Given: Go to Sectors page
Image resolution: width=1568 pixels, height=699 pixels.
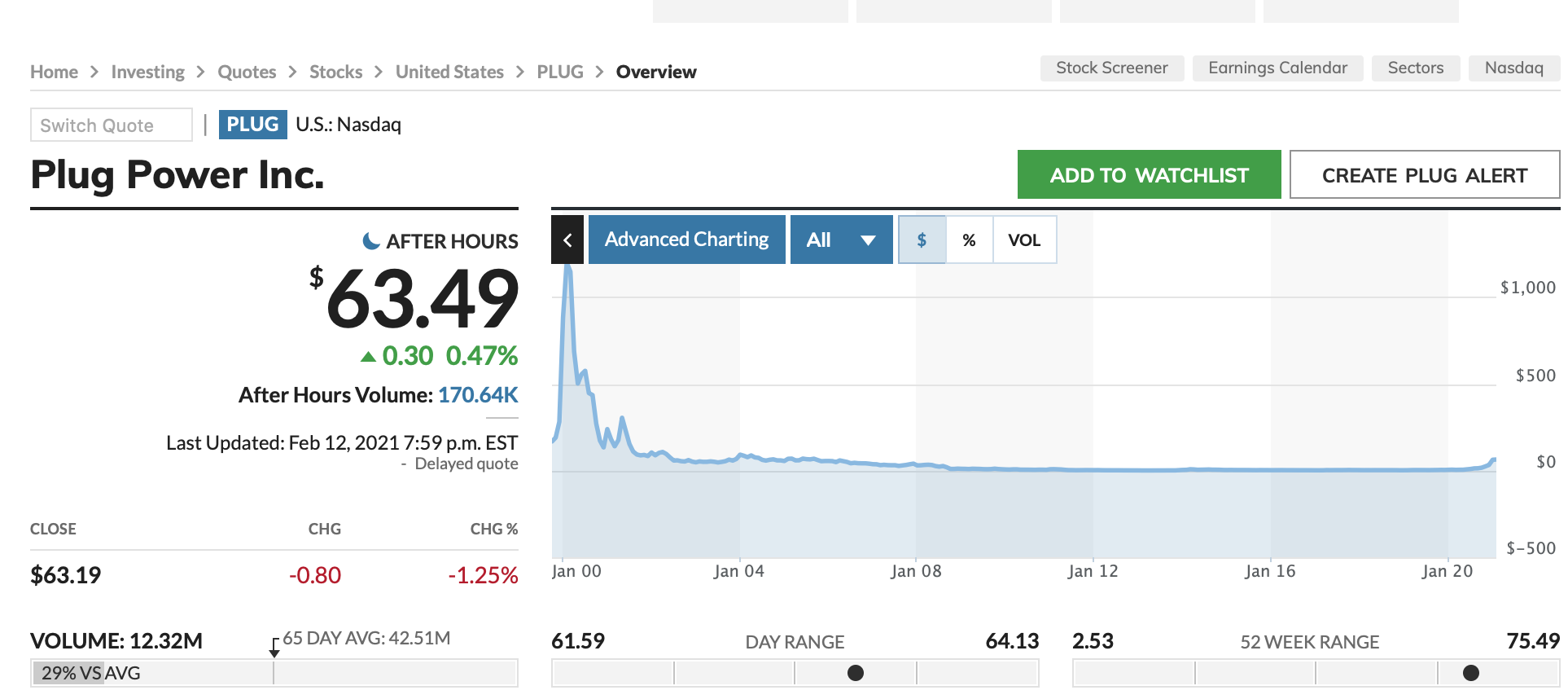Looking at the screenshot, I should [x=1415, y=68].
